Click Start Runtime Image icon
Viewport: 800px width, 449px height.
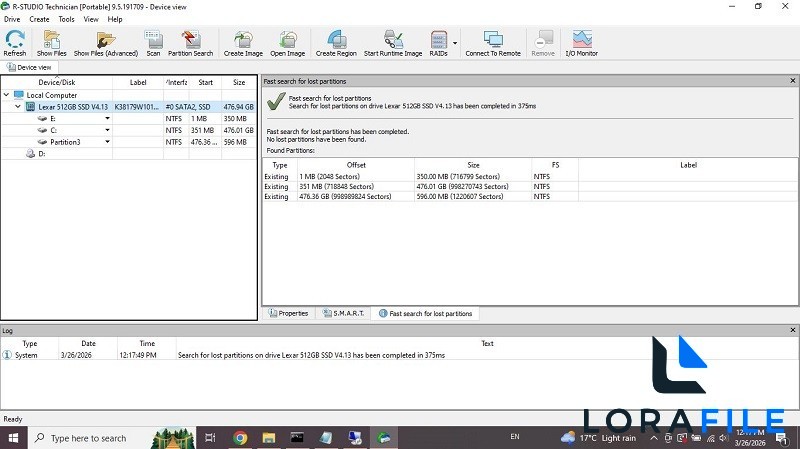click(x=393, y=43)
